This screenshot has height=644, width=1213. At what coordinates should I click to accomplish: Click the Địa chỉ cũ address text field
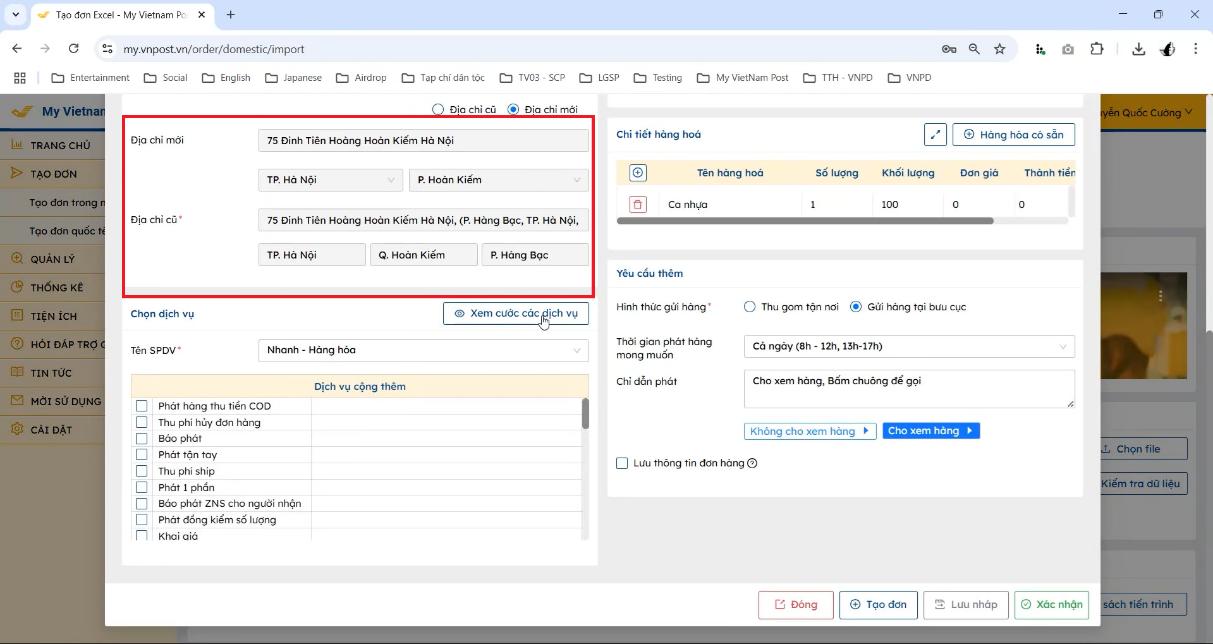423,220
